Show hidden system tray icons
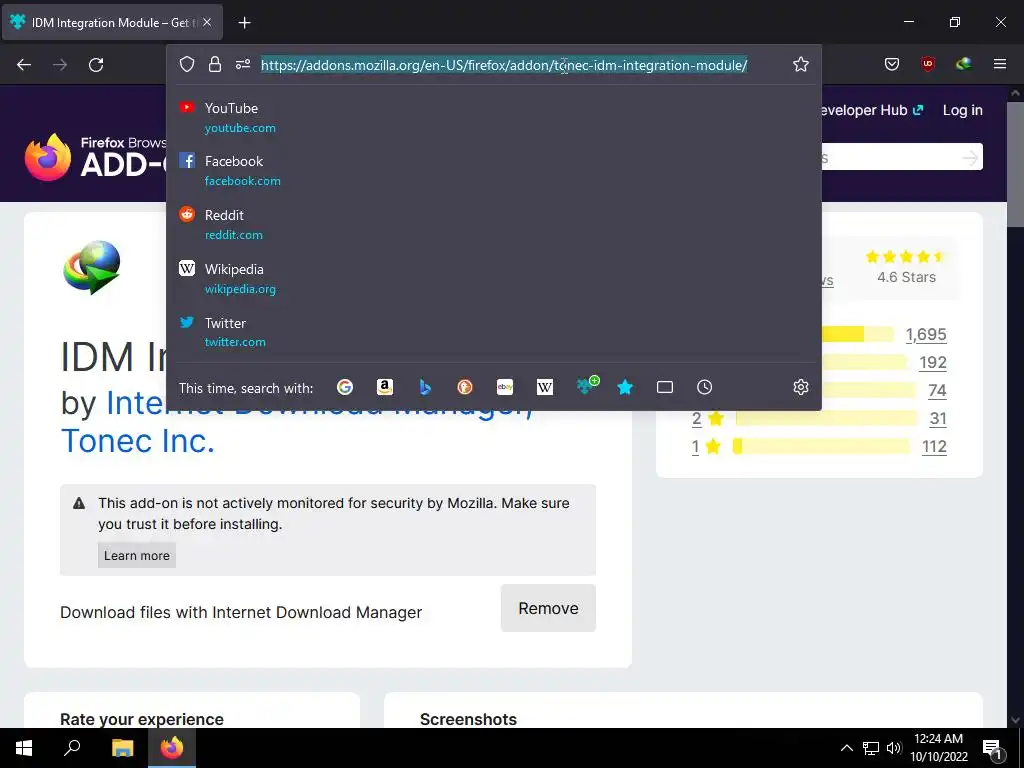Screen dimensions: 1024x768 pyautogui.click(x=846, y=748)
